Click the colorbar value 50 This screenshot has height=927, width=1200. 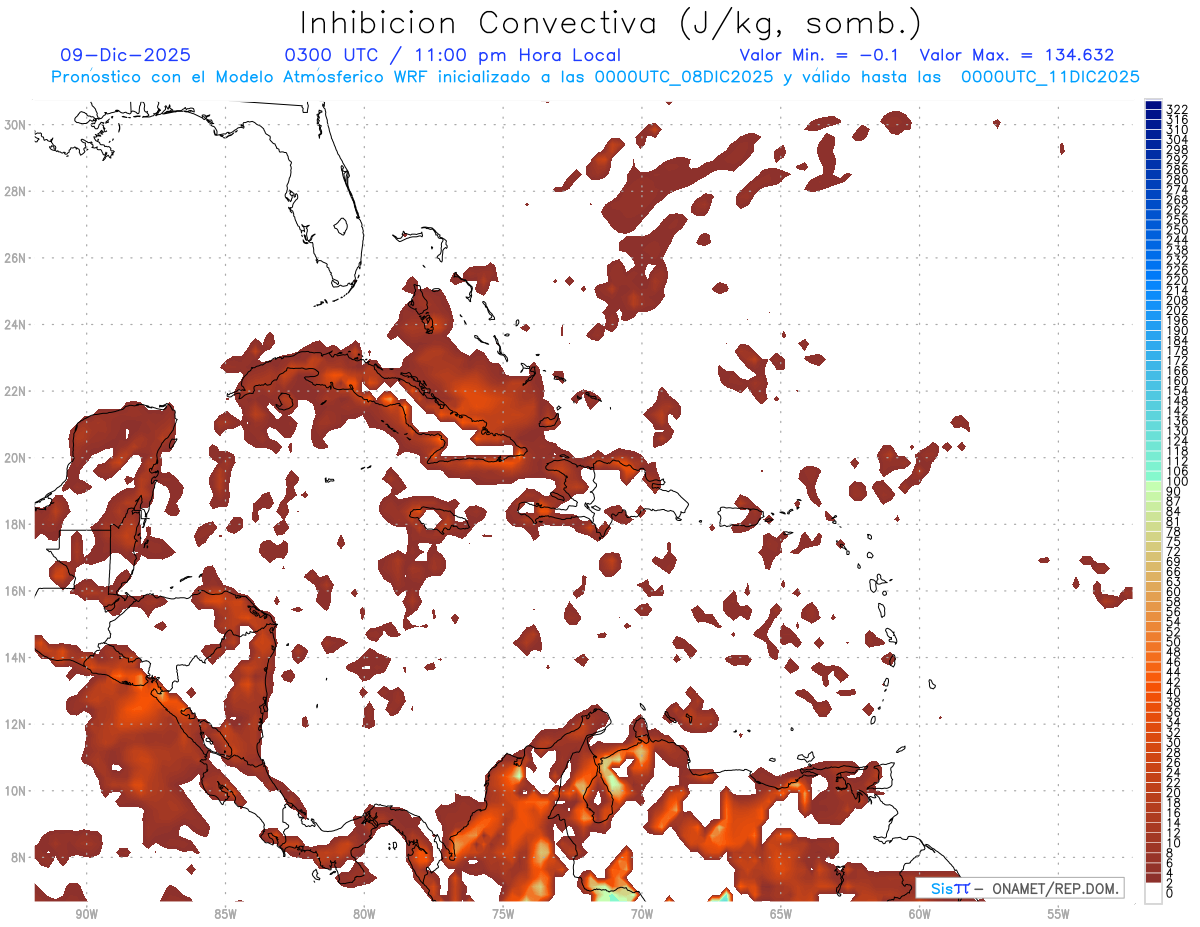(x=1174, y=642)
